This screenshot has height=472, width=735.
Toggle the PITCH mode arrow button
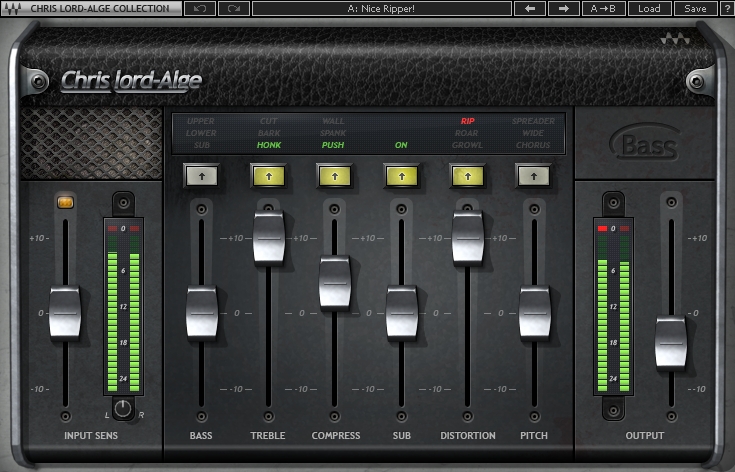pos(534,176)
